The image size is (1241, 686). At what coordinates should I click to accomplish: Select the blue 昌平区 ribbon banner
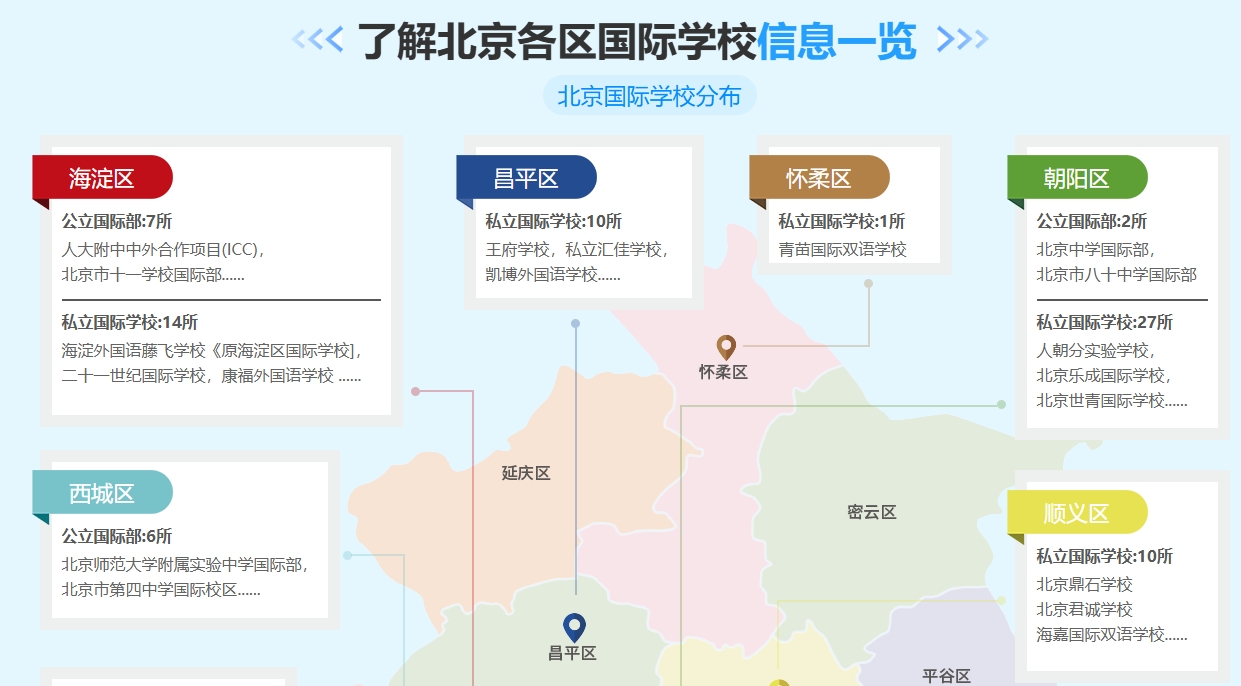pyautogui.click(x=527, y=177)
